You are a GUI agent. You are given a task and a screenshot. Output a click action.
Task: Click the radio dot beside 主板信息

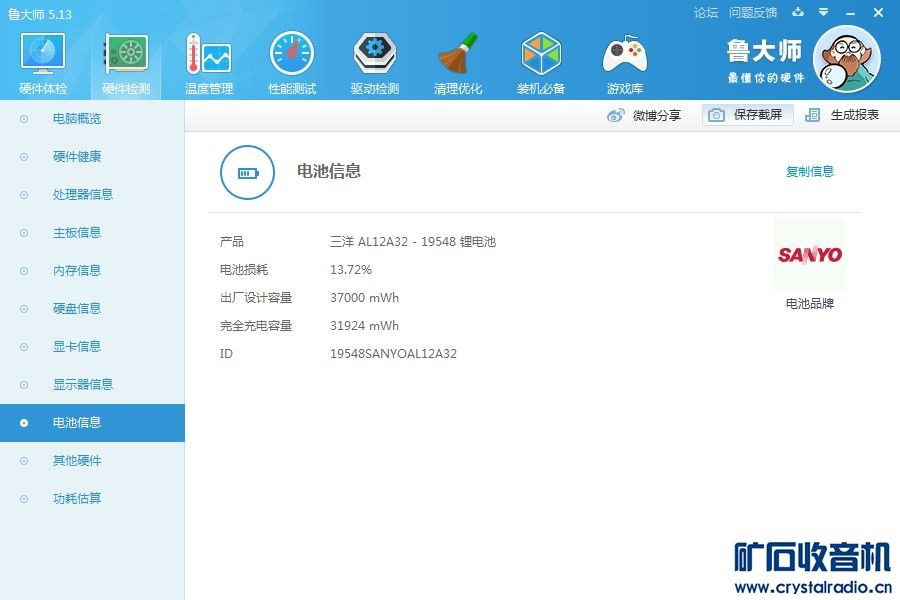[24, 233]
